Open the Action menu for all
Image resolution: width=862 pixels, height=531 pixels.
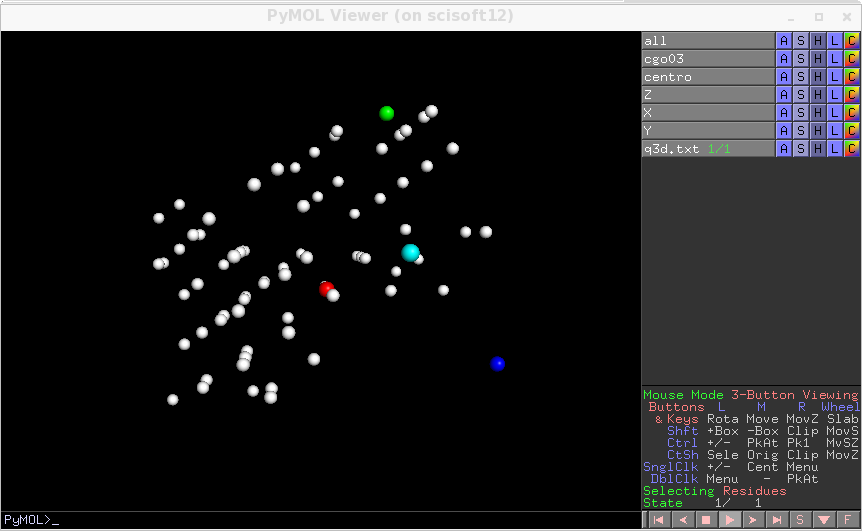[784, 41]
